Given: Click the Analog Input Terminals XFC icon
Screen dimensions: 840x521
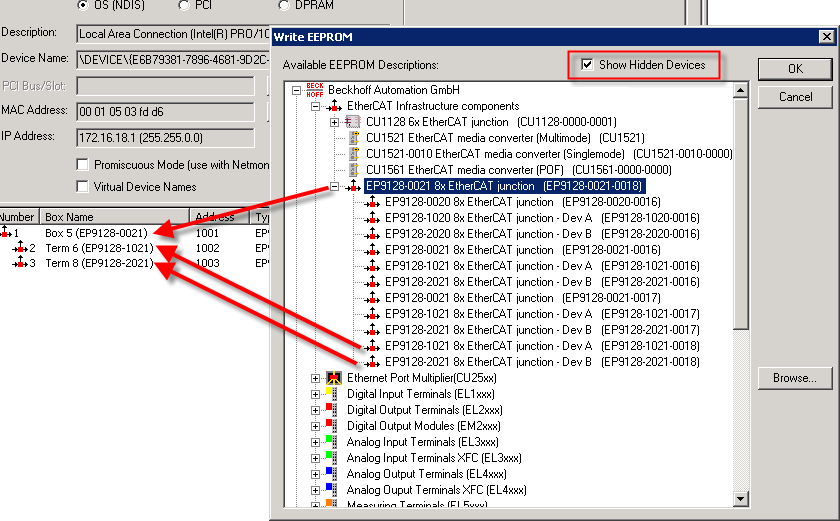Looking at the screenshot, I should point(332,458).
